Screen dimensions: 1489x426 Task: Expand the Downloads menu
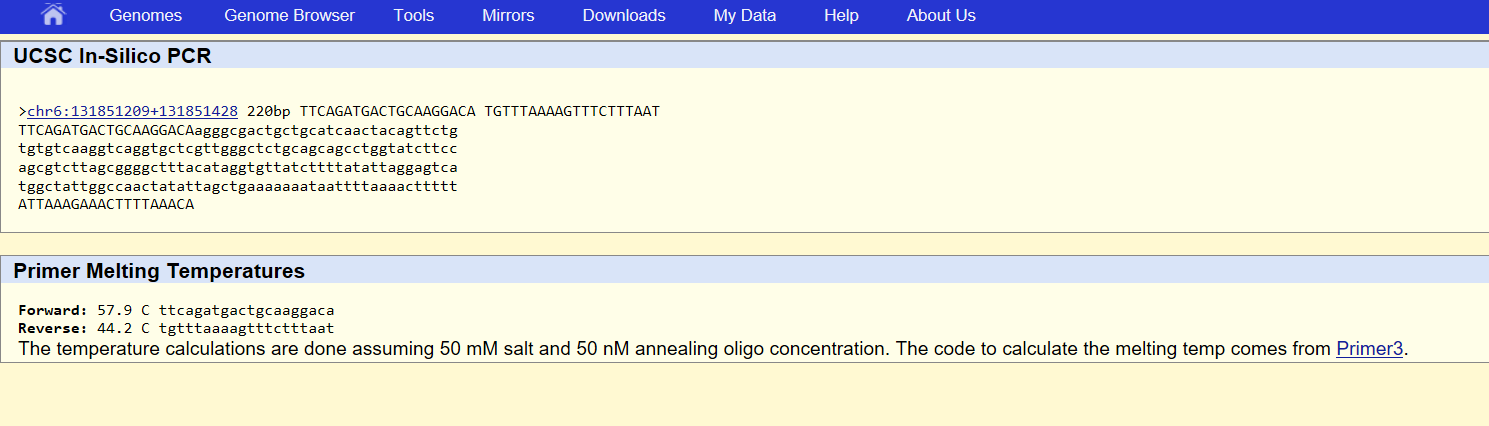tap(624, 15)
